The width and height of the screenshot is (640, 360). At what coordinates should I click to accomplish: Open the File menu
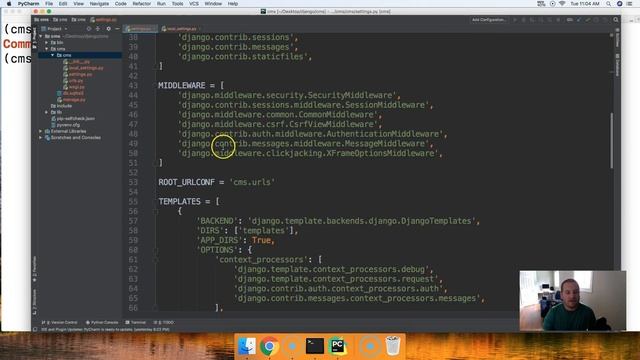click(x=49, y=4)
